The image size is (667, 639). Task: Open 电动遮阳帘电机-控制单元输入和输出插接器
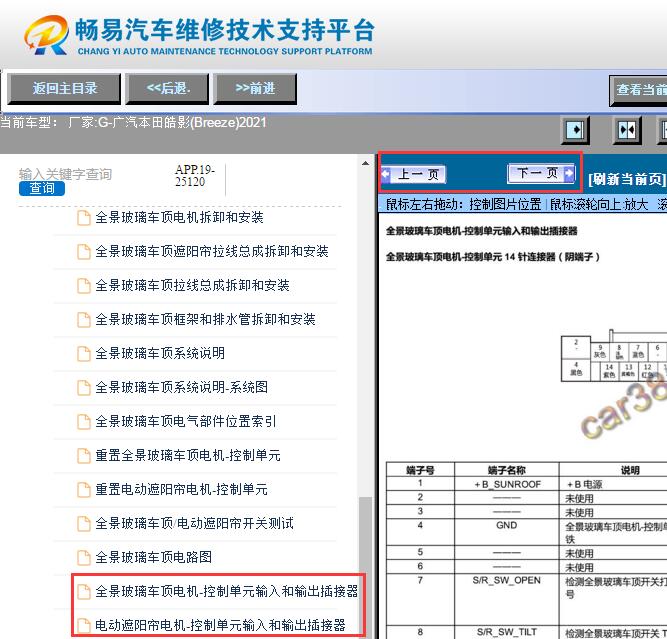[x=220, y=625]
